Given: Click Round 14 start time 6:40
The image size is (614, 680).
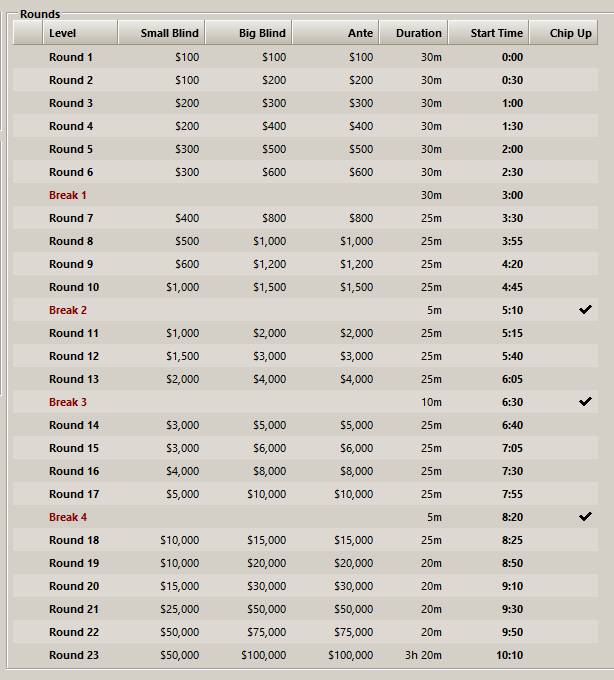Looking at the screenshot, I should (x=512, y=425).
